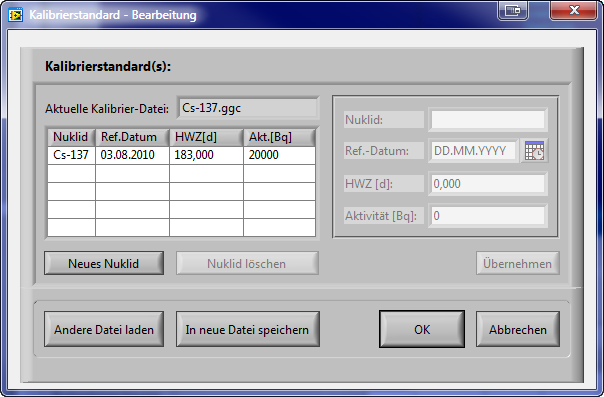Click the Kalibrierstandard(s): heading

(x=108, y=66)
